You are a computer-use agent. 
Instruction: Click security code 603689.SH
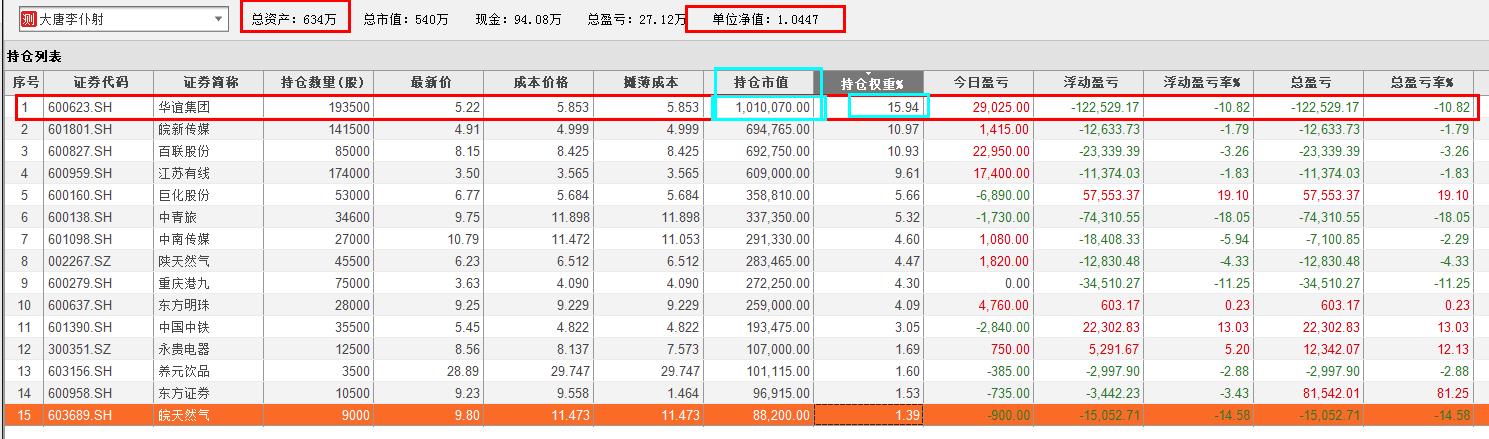coord(80,414)
